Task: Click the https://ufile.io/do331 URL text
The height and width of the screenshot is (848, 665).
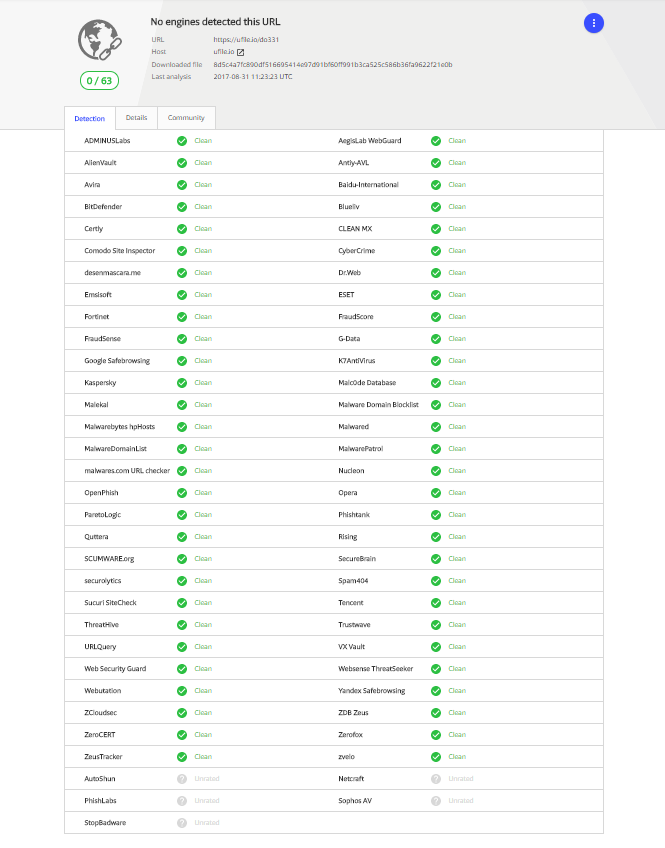Action: coord(246,39)
